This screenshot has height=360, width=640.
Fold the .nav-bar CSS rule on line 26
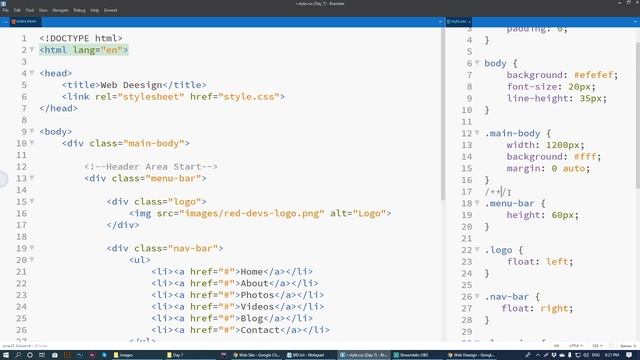477,297
